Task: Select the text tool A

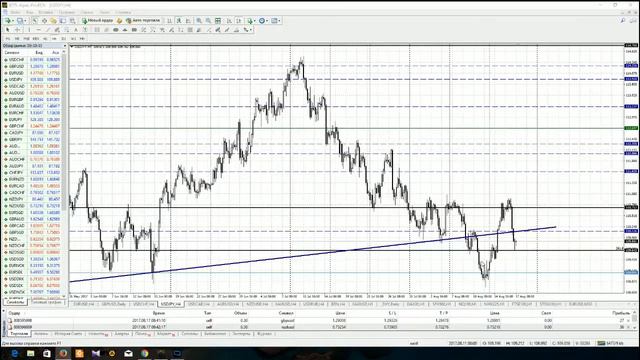Action: 76,30
